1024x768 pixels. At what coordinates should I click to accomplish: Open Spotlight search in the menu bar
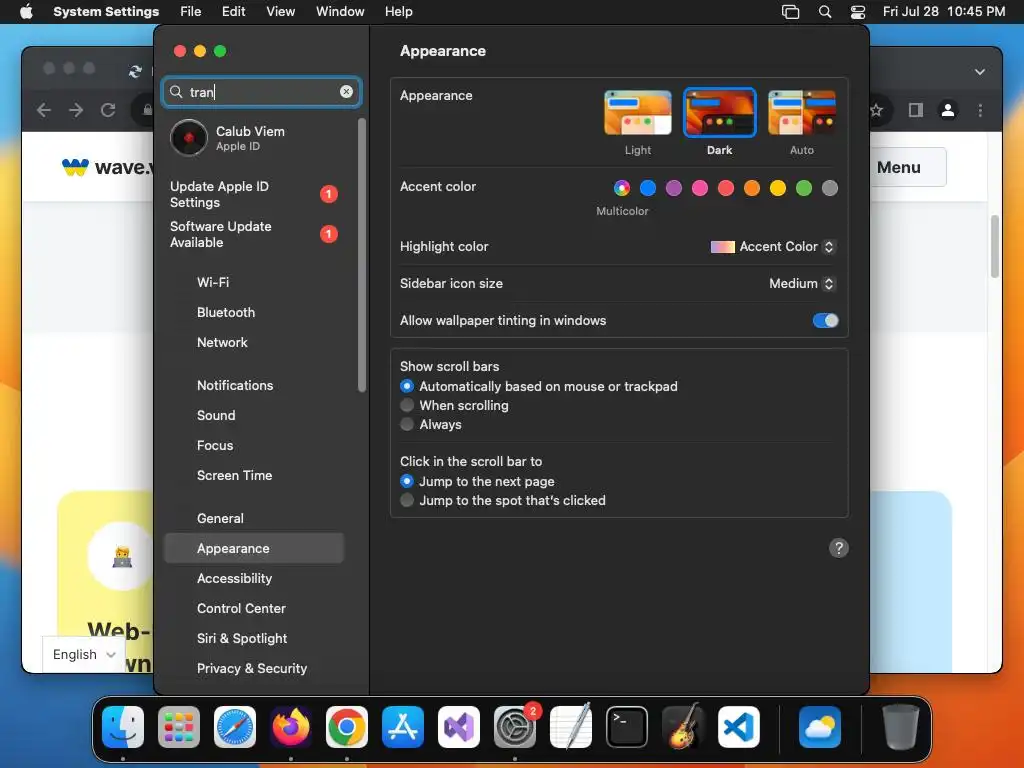pos(825,12)
